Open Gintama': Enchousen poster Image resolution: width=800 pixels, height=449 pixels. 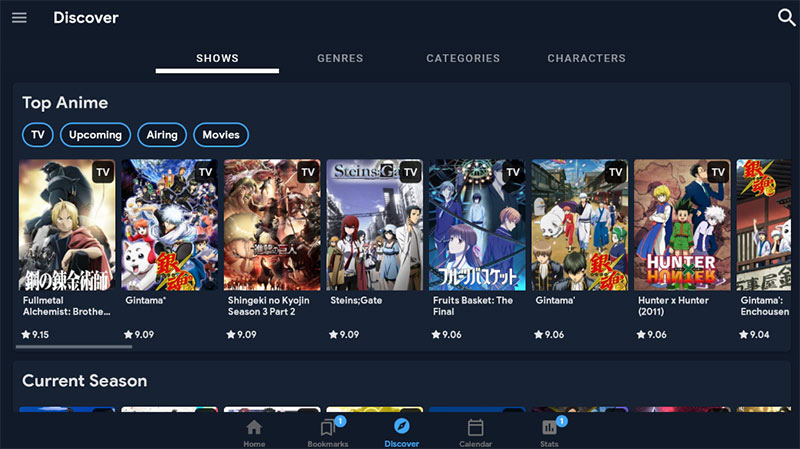tap(764, 225)
